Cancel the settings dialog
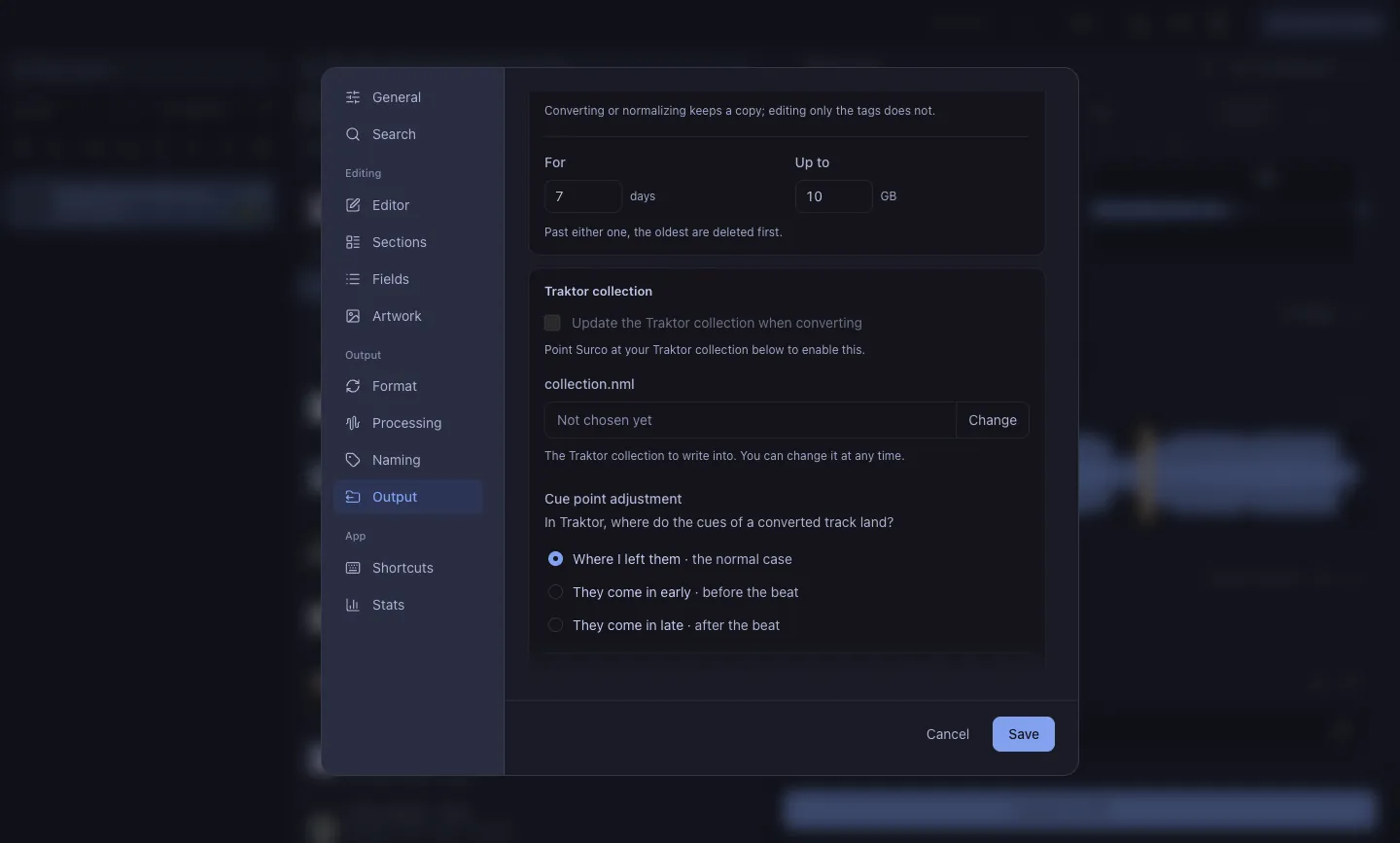The height and width of the screenshot is (843, 1400). (x=948, y=734)
